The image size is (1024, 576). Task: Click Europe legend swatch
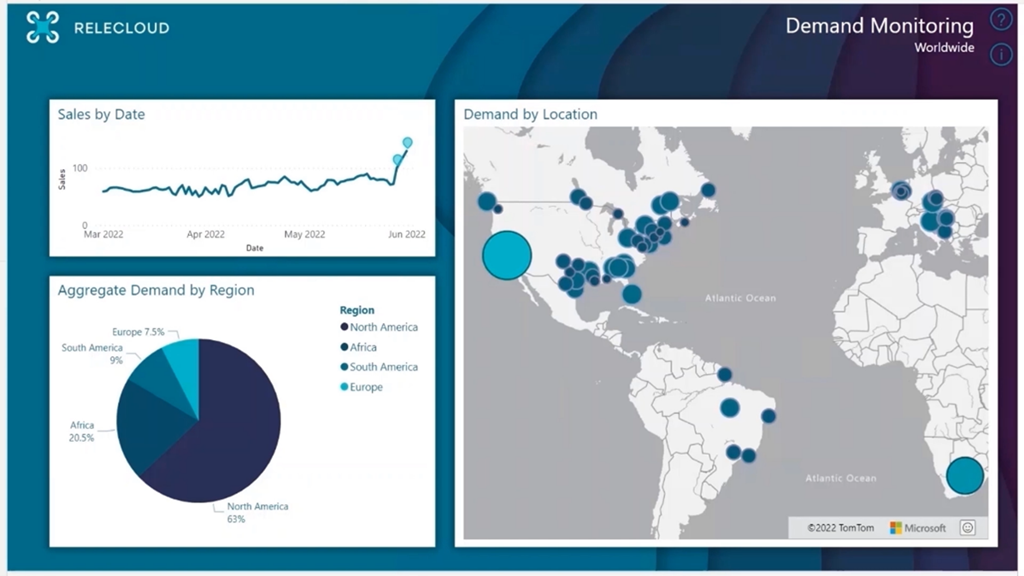coord(344,387)
